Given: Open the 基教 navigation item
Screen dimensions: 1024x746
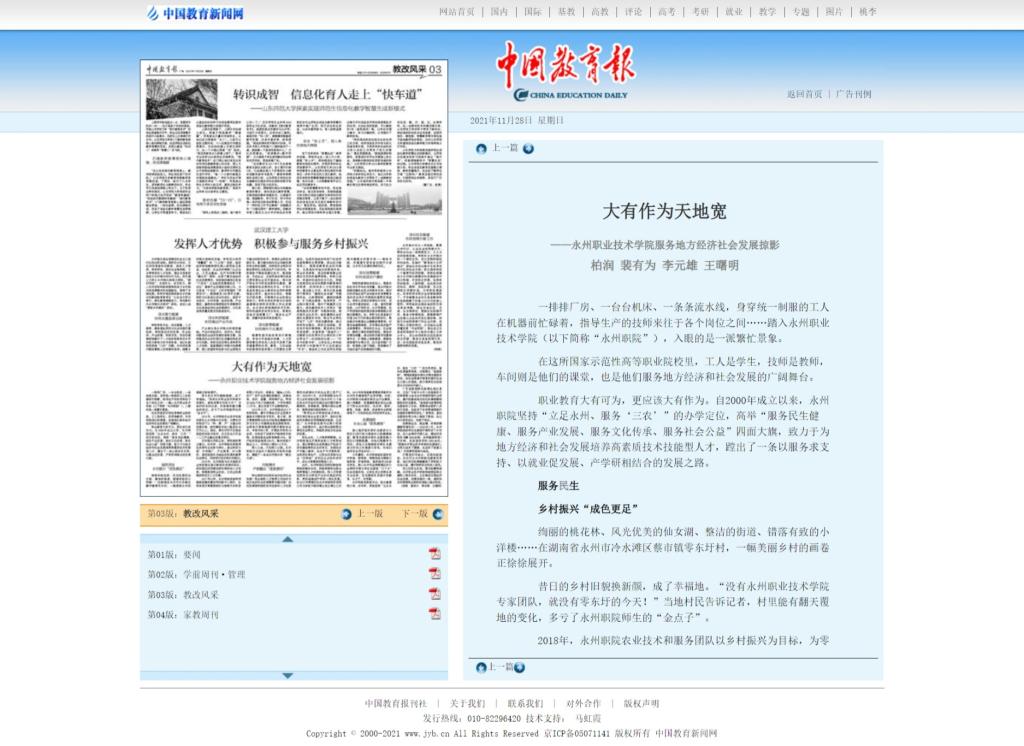Looking at the screenshot, I should coord(566,12).
